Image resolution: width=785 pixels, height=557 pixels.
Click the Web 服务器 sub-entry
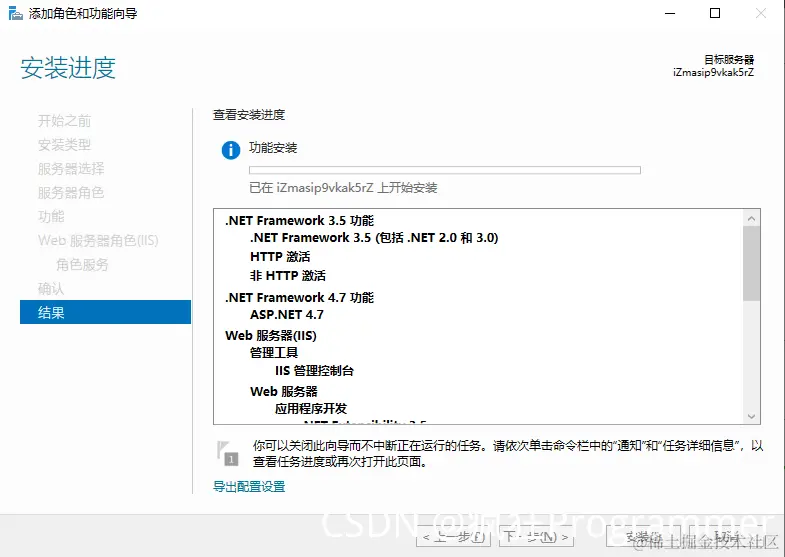284,391
